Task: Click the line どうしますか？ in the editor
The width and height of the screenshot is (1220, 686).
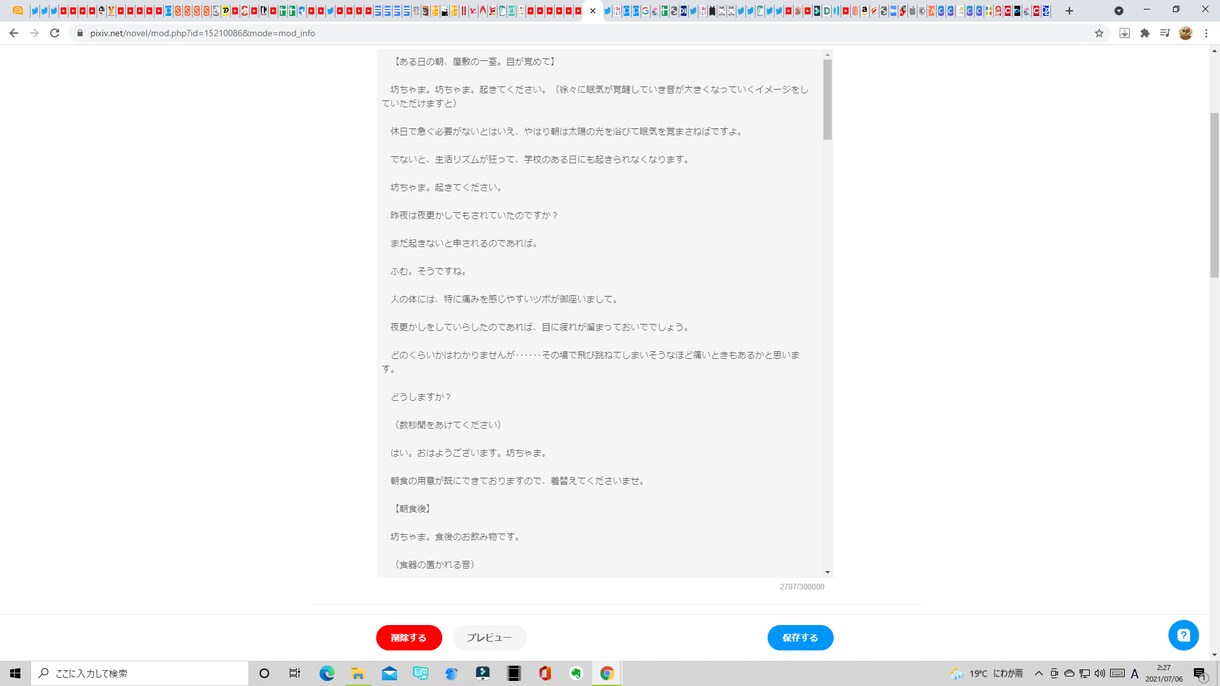Action: 421,397
